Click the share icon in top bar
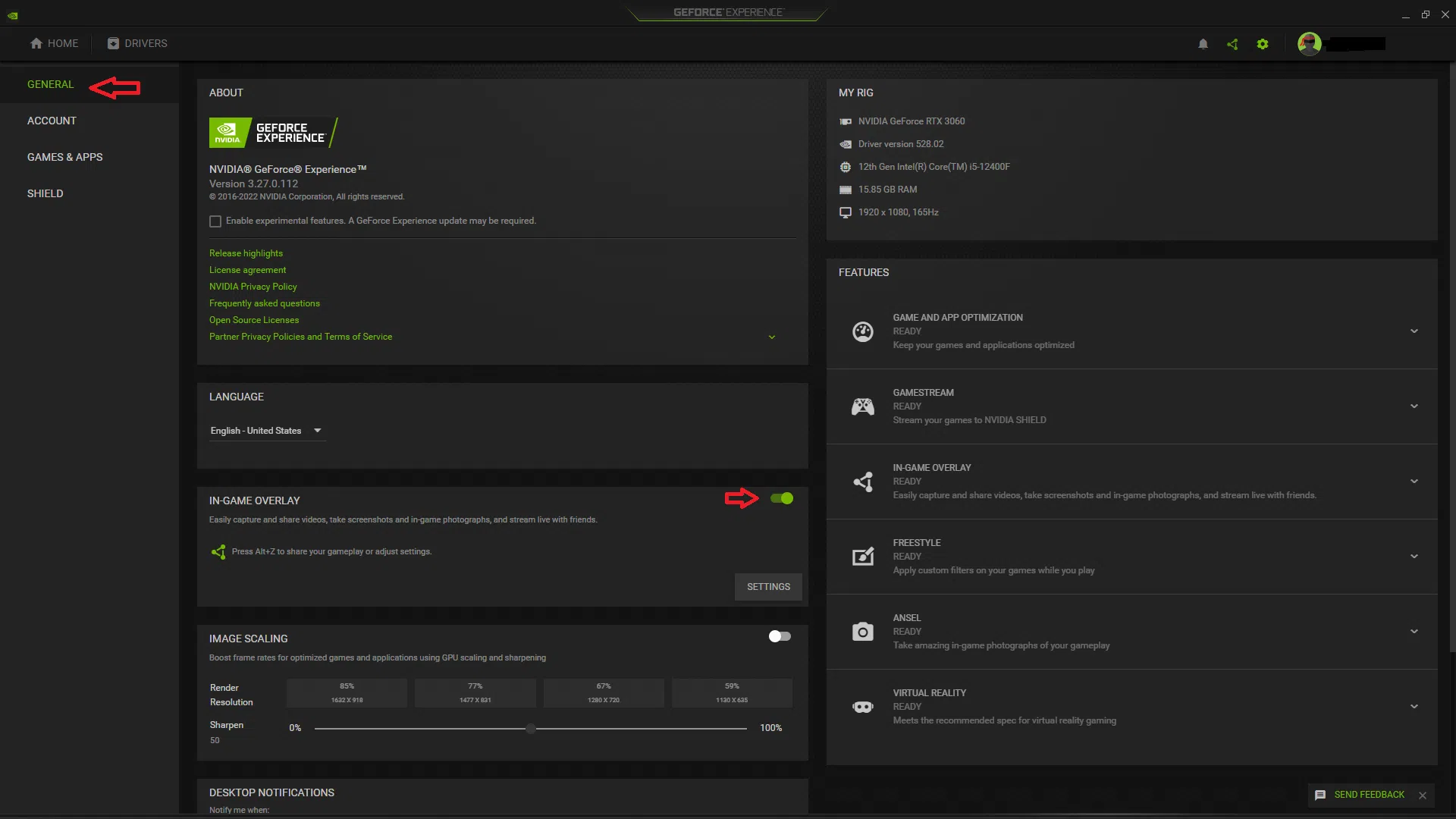Screen dimensions: 1456x819 [1232, 44]
